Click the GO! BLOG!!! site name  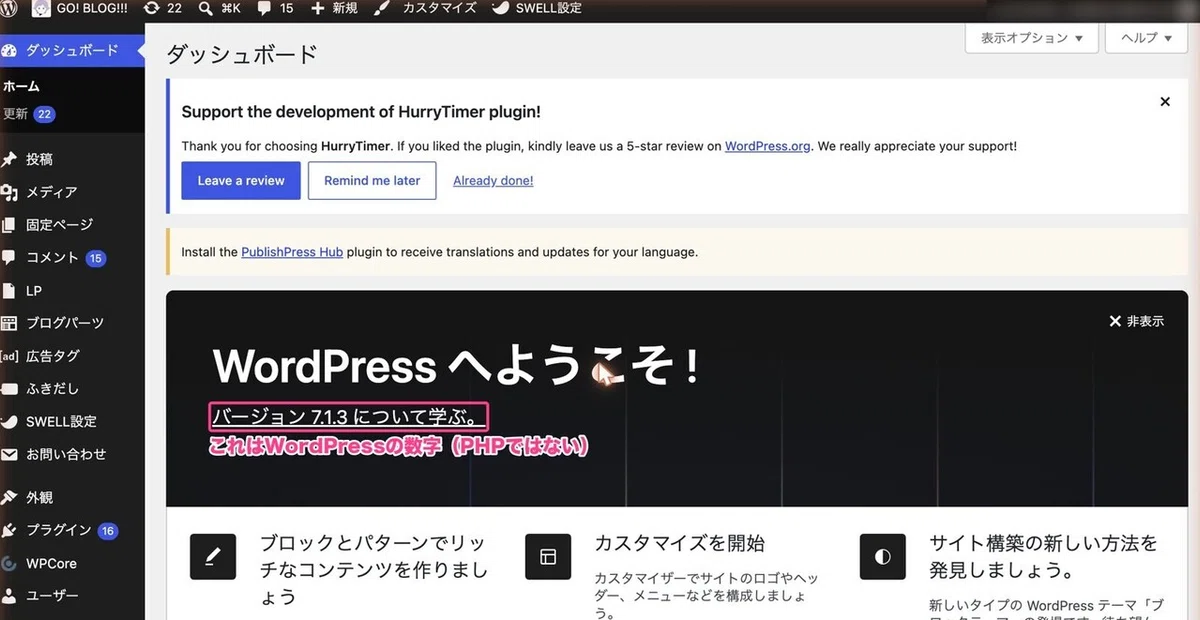[x=93, y=8]
